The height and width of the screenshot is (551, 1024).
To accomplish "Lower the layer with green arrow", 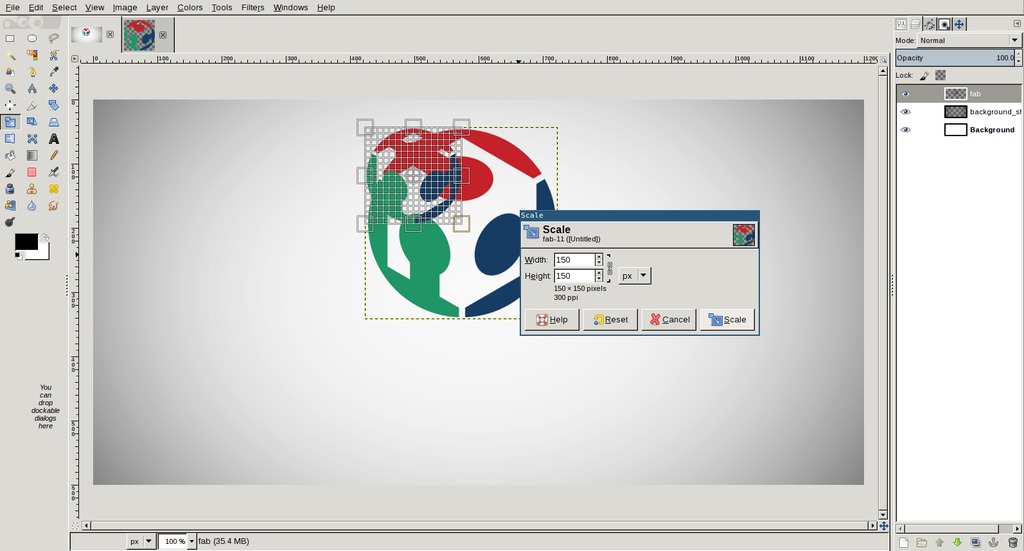I will [x=957, y=543].
